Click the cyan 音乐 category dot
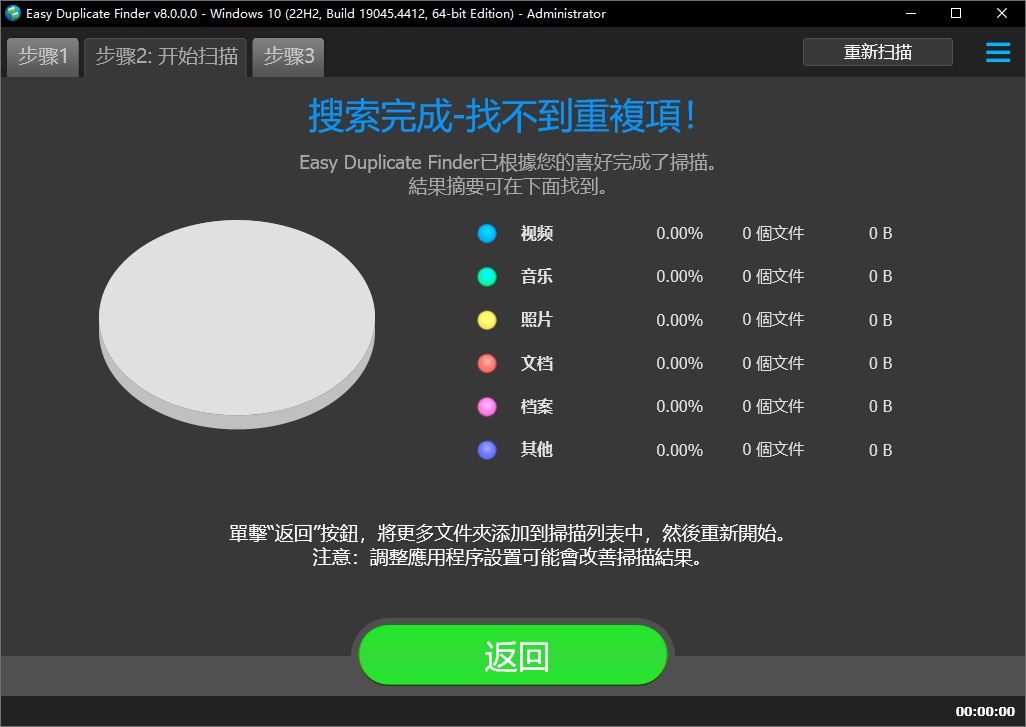 [x=487, y=277]
